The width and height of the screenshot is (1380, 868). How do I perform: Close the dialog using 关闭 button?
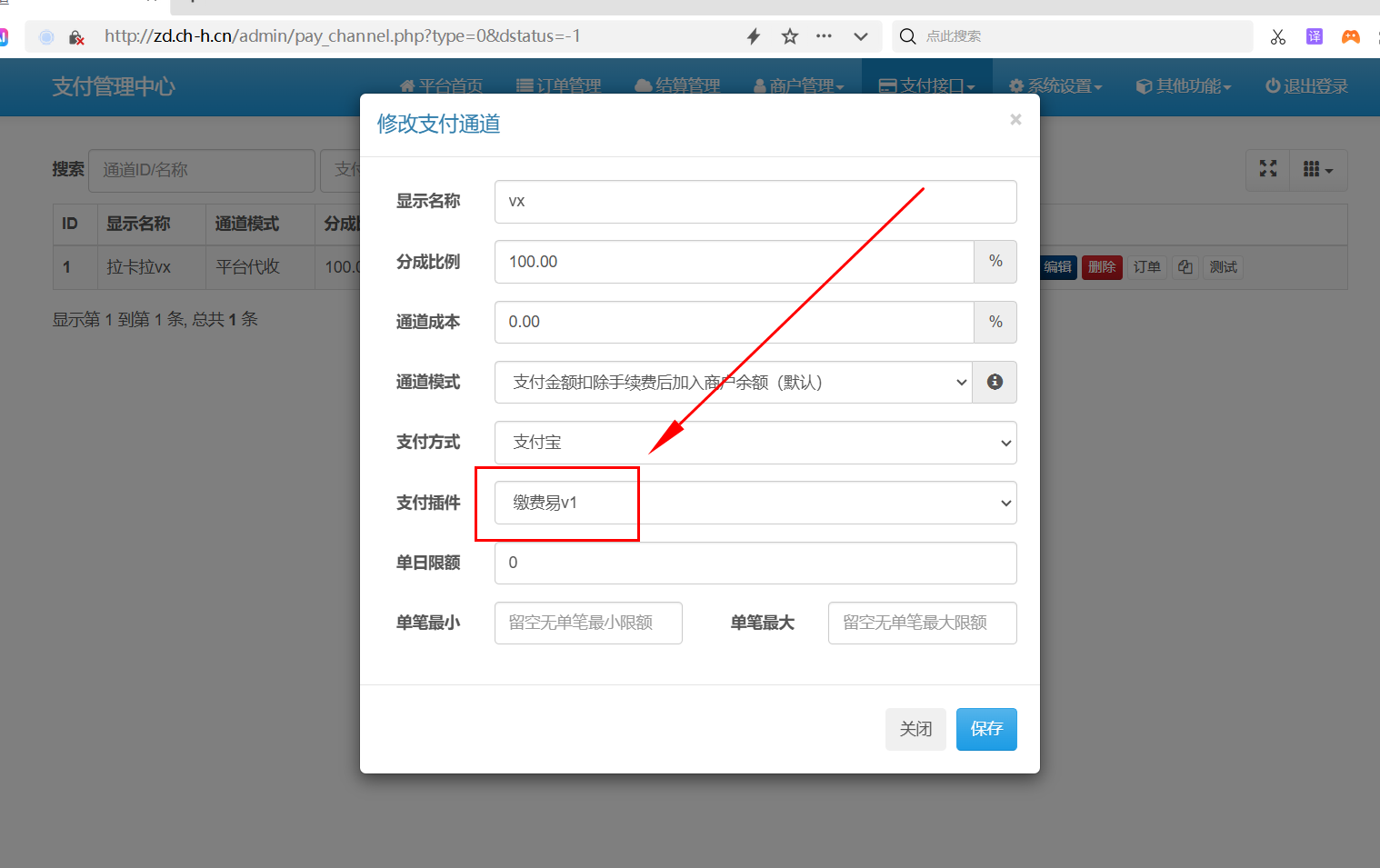click(x=915, y=729)
